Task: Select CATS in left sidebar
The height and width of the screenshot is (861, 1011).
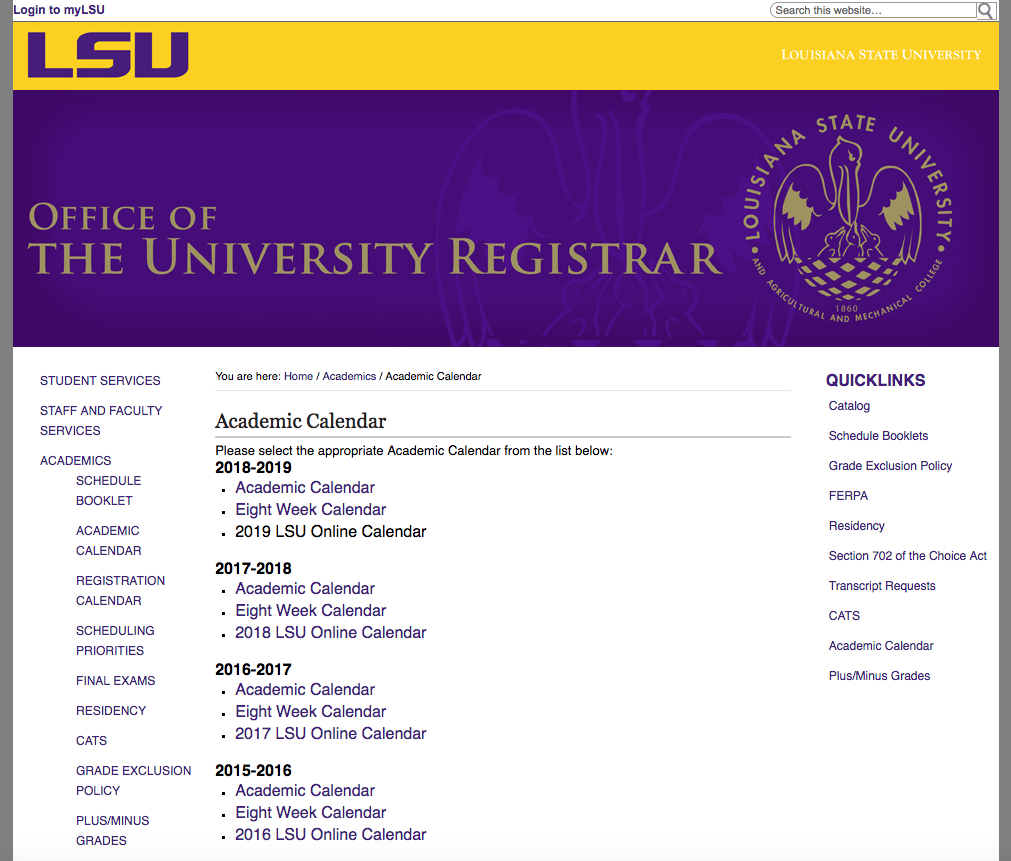Action: click(92, 740)
